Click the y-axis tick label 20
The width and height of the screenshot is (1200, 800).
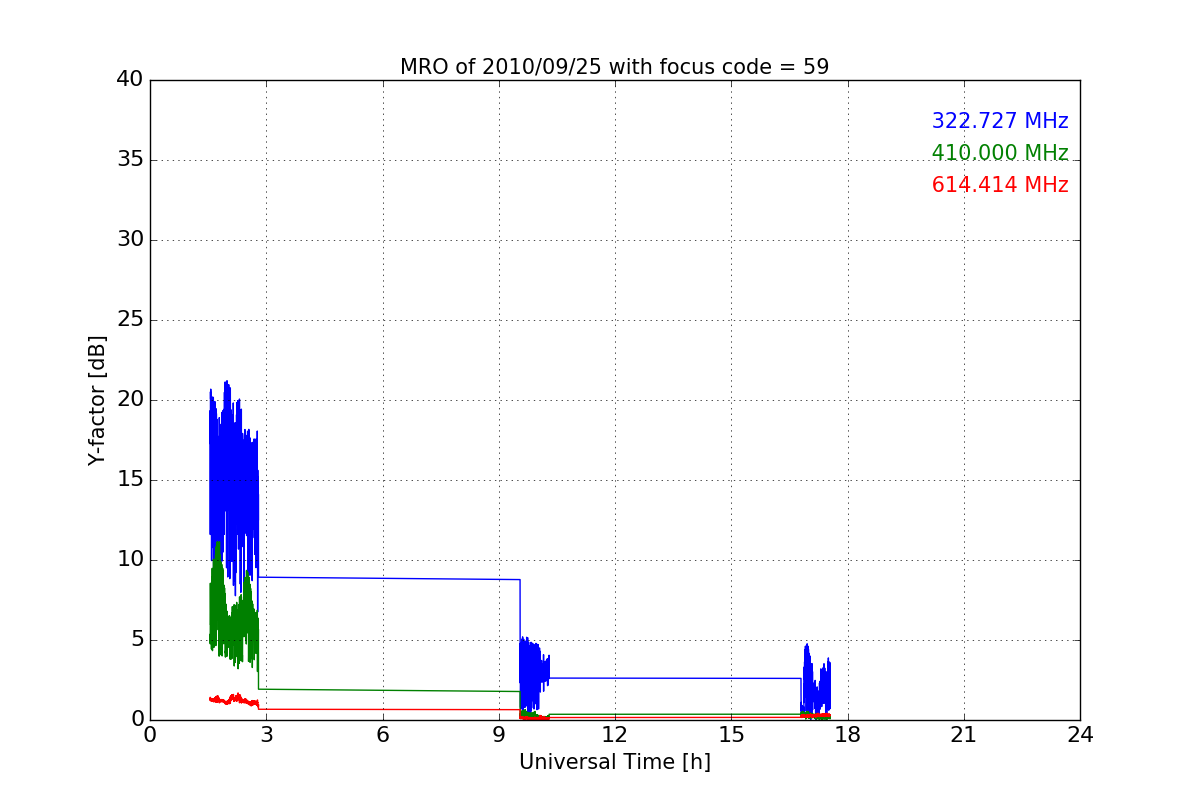tap(130, 400)
